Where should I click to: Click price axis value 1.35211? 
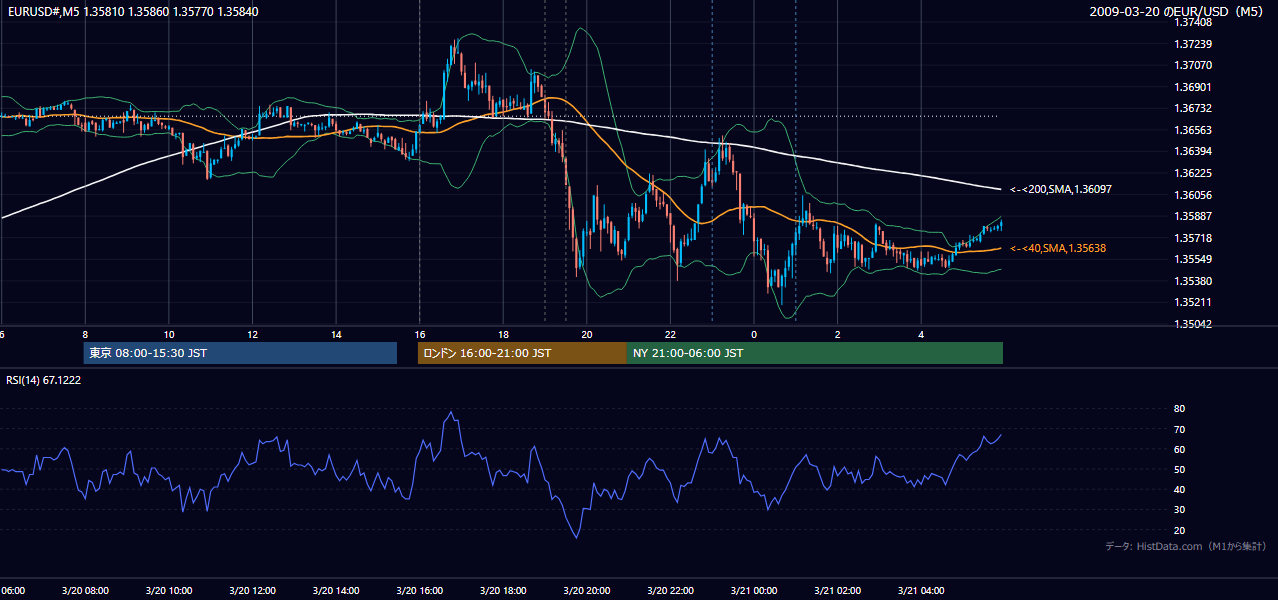1193,302
